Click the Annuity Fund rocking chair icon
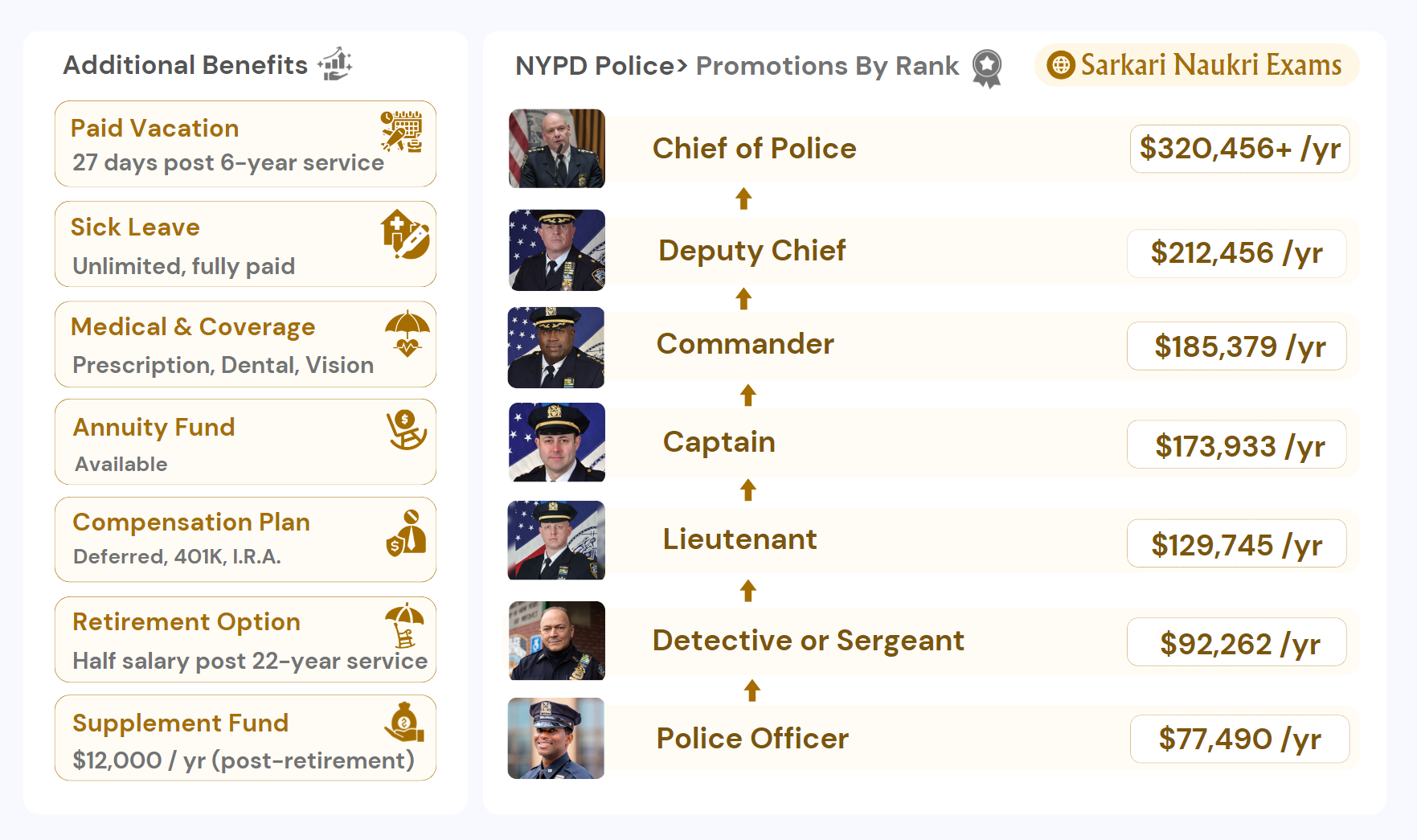The width and height of the screenshot is (1417, 840). tap(406, 430)
